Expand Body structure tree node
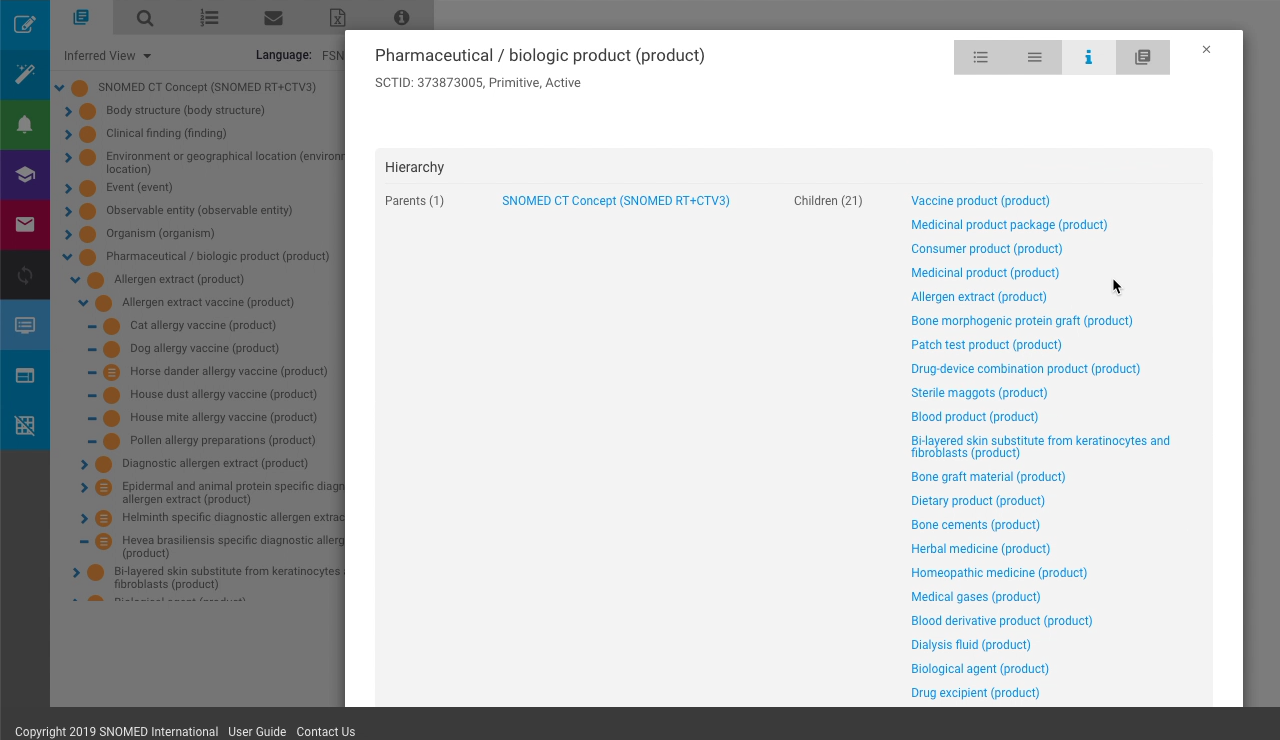The width and height of the screenshot is (1280, 740). [x=68, y=111]
